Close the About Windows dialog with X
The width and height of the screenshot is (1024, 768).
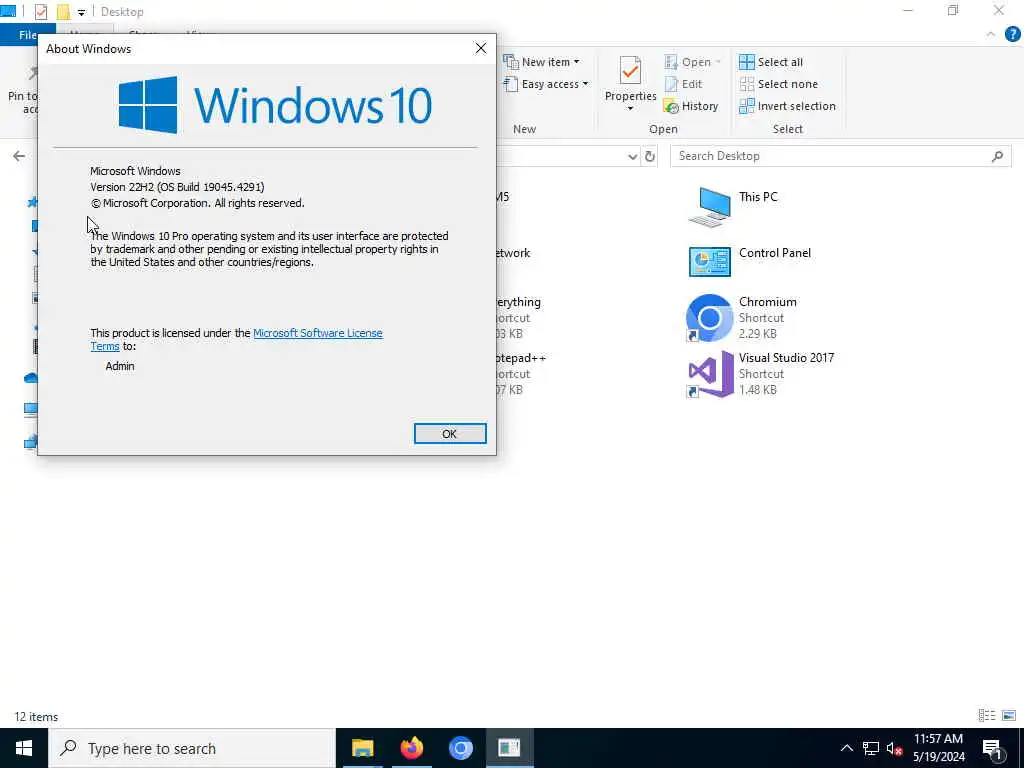tap(481, 48)
